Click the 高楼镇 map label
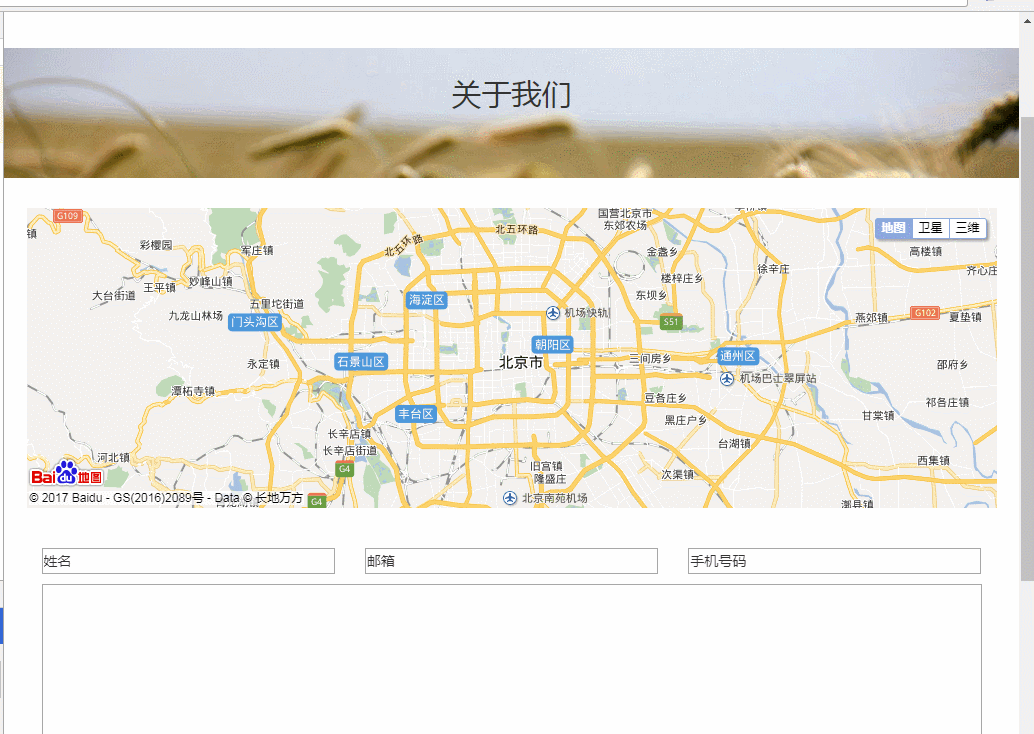The width and height of the screenshot is (1034, 734). tap(926, 251)
